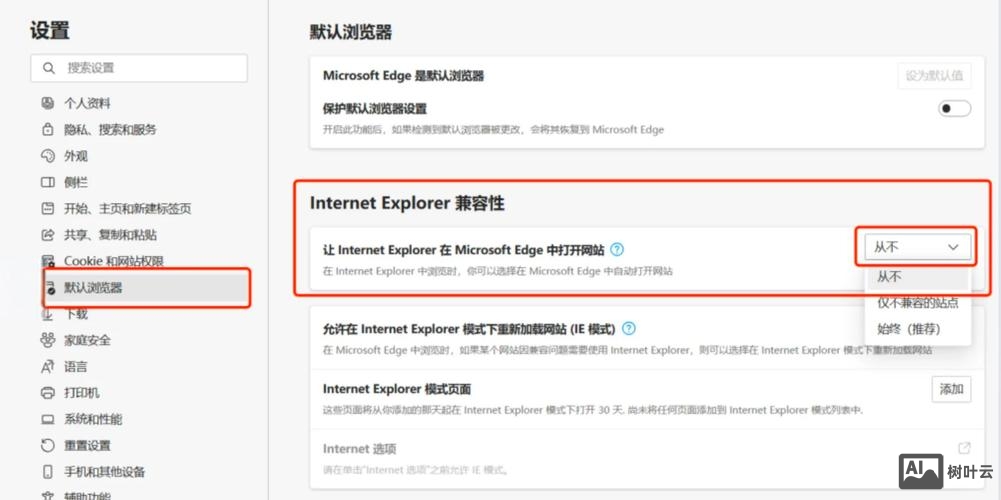This screenshot has width=1001, height=500.
Task: Open the 从不 dropdown for IE compatibility
Action: tap(917, 246)
